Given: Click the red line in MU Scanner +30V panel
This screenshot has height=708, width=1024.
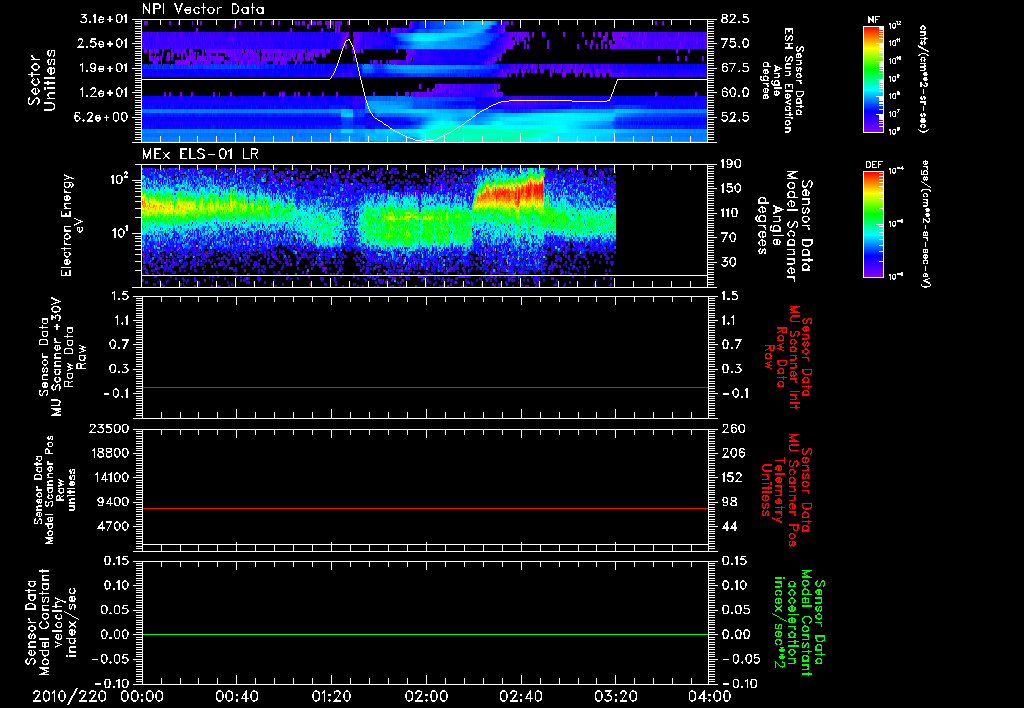Looking at the screenshot, I should pos(425,387).
